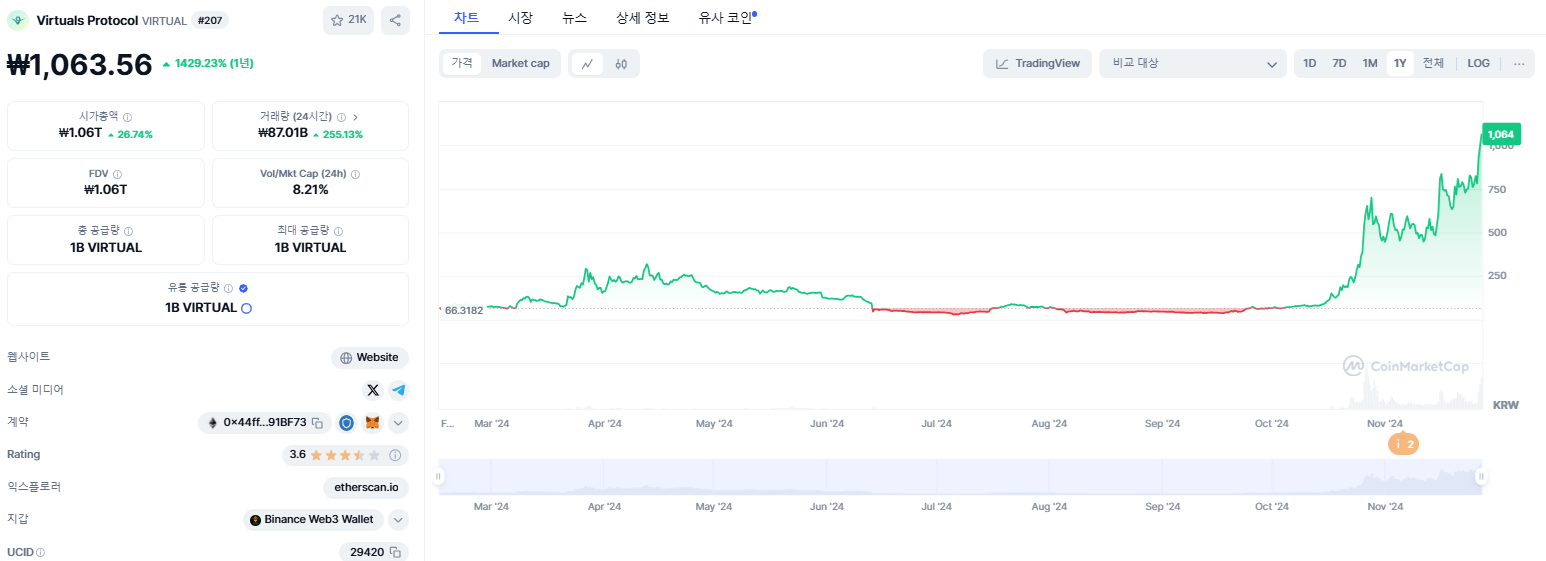Toggle LOG scale on chart
This screenshot has width=1546, height=561.
pyautogui.click(x=1479, y=63)
